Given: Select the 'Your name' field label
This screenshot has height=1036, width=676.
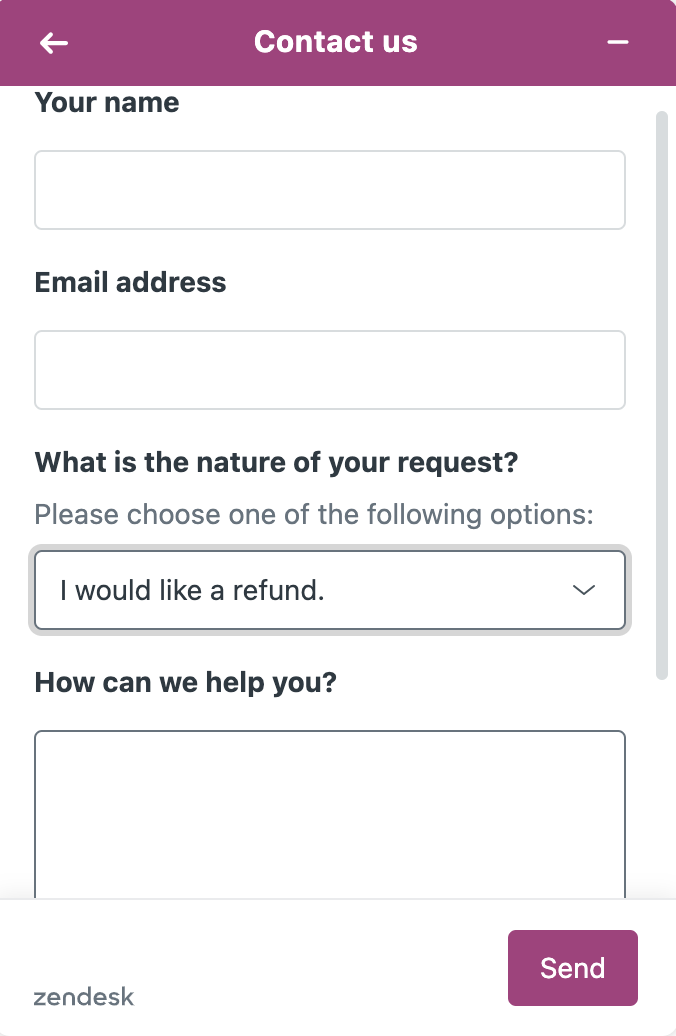Looking at the screenshot, I should click(x=107, y=103).
